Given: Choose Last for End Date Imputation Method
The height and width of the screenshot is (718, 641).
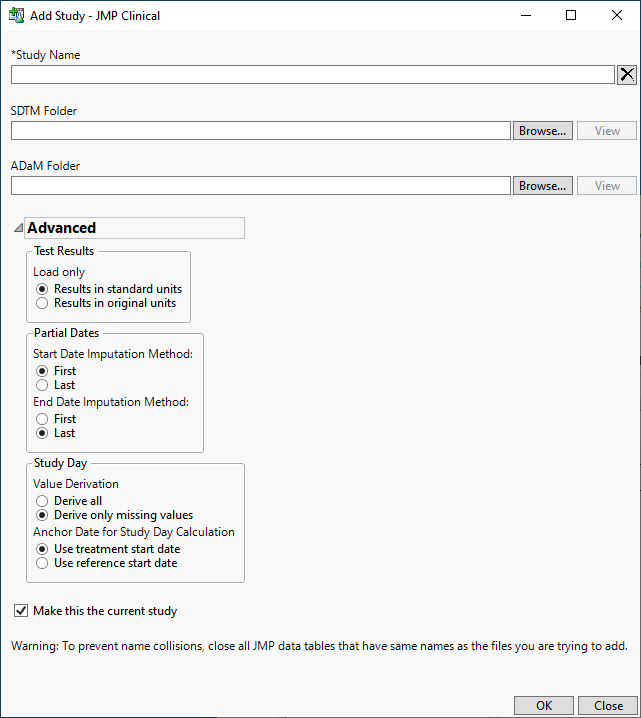Looking at the screenshot, I should click(x=42, y=433).
